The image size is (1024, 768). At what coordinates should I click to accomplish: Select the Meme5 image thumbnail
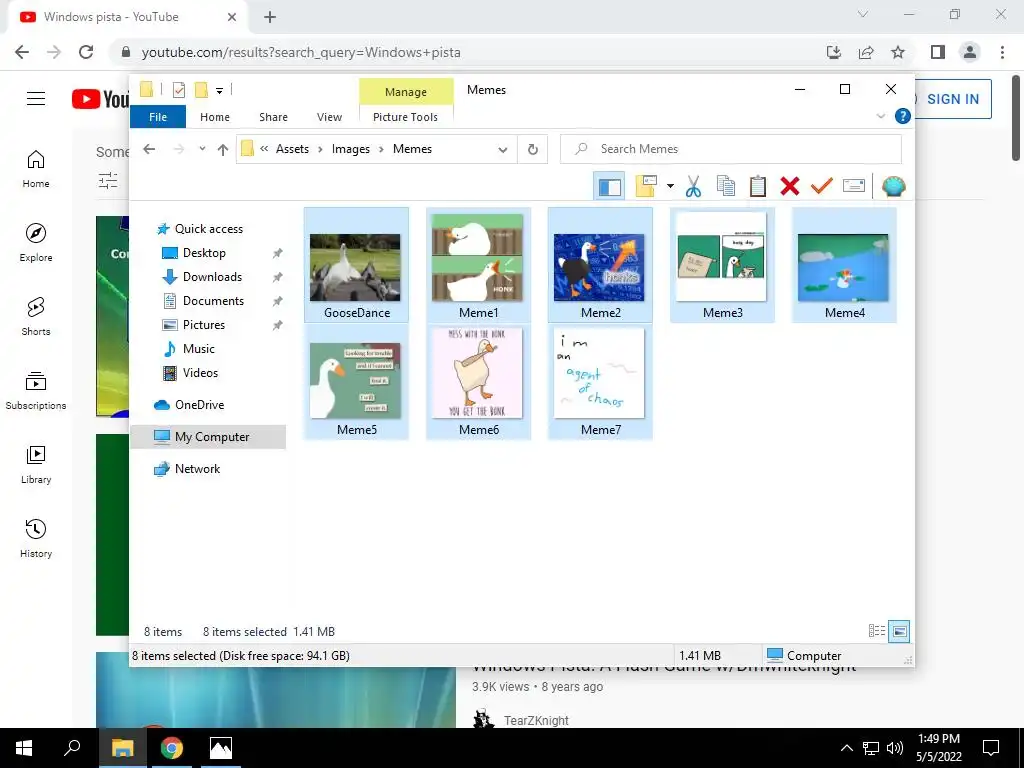click(357, 382)
